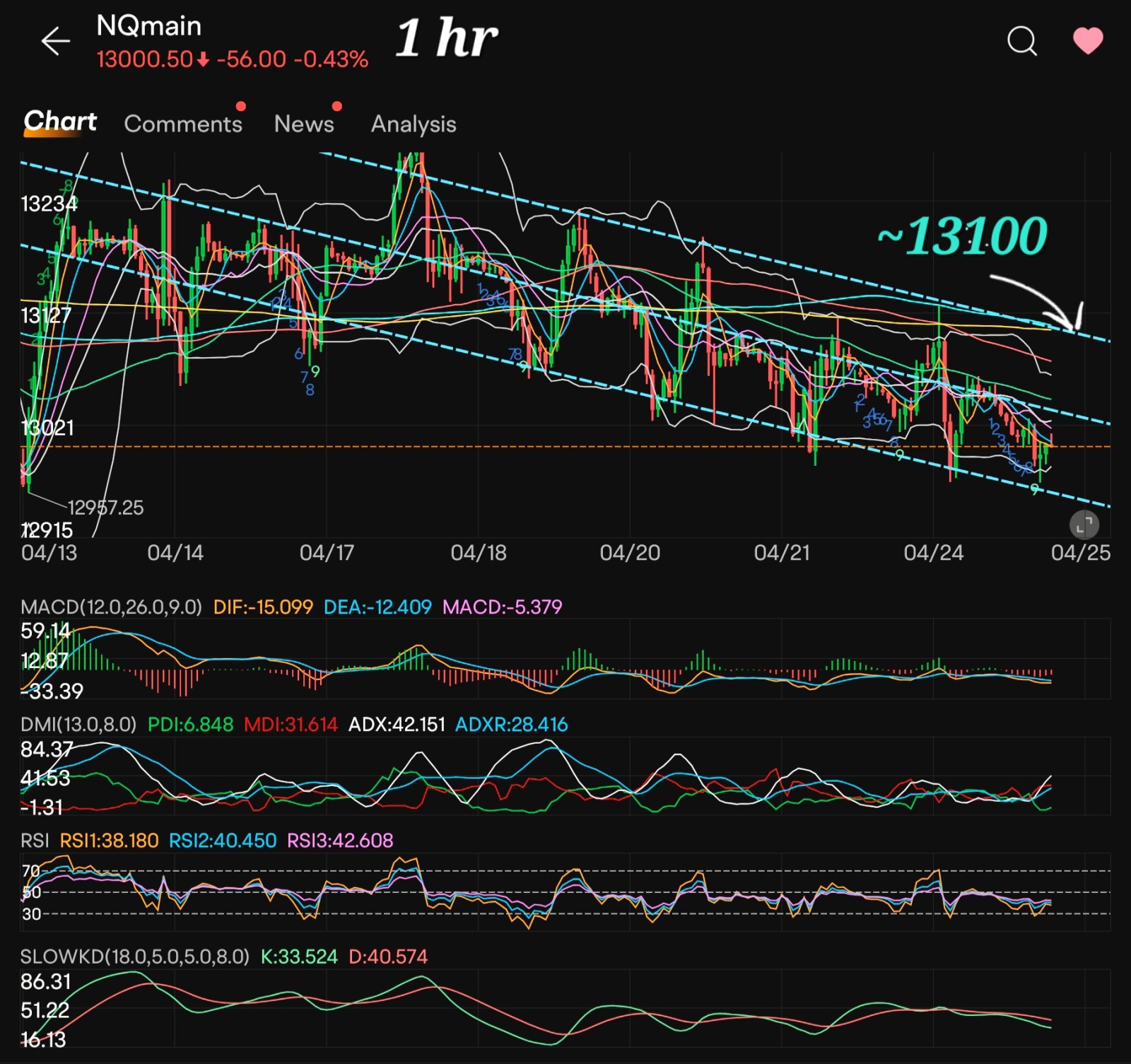Tap the -0.43% change value
The width and height of the screenshot is (1131, 1064).
click(331, 59)
